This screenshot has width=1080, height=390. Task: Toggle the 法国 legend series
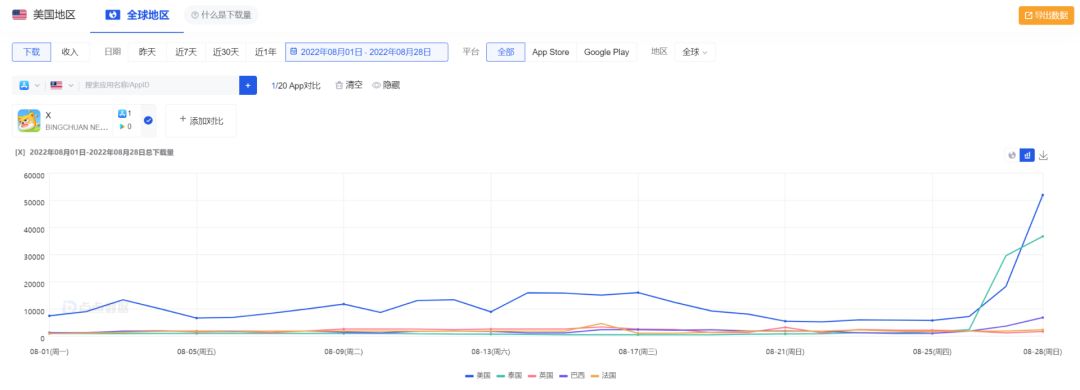point(603,376)
